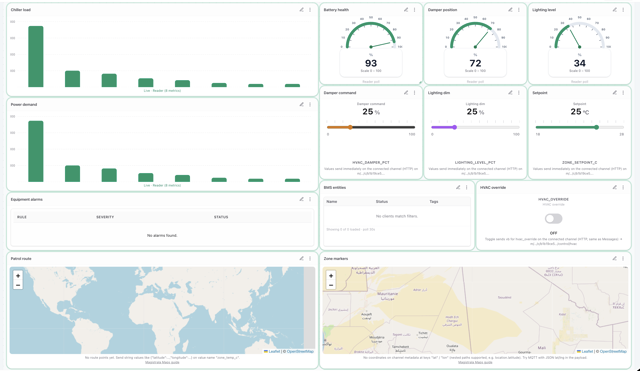
Task: Click the tallest bar in Power demand chart
Action: coord(36,151)
